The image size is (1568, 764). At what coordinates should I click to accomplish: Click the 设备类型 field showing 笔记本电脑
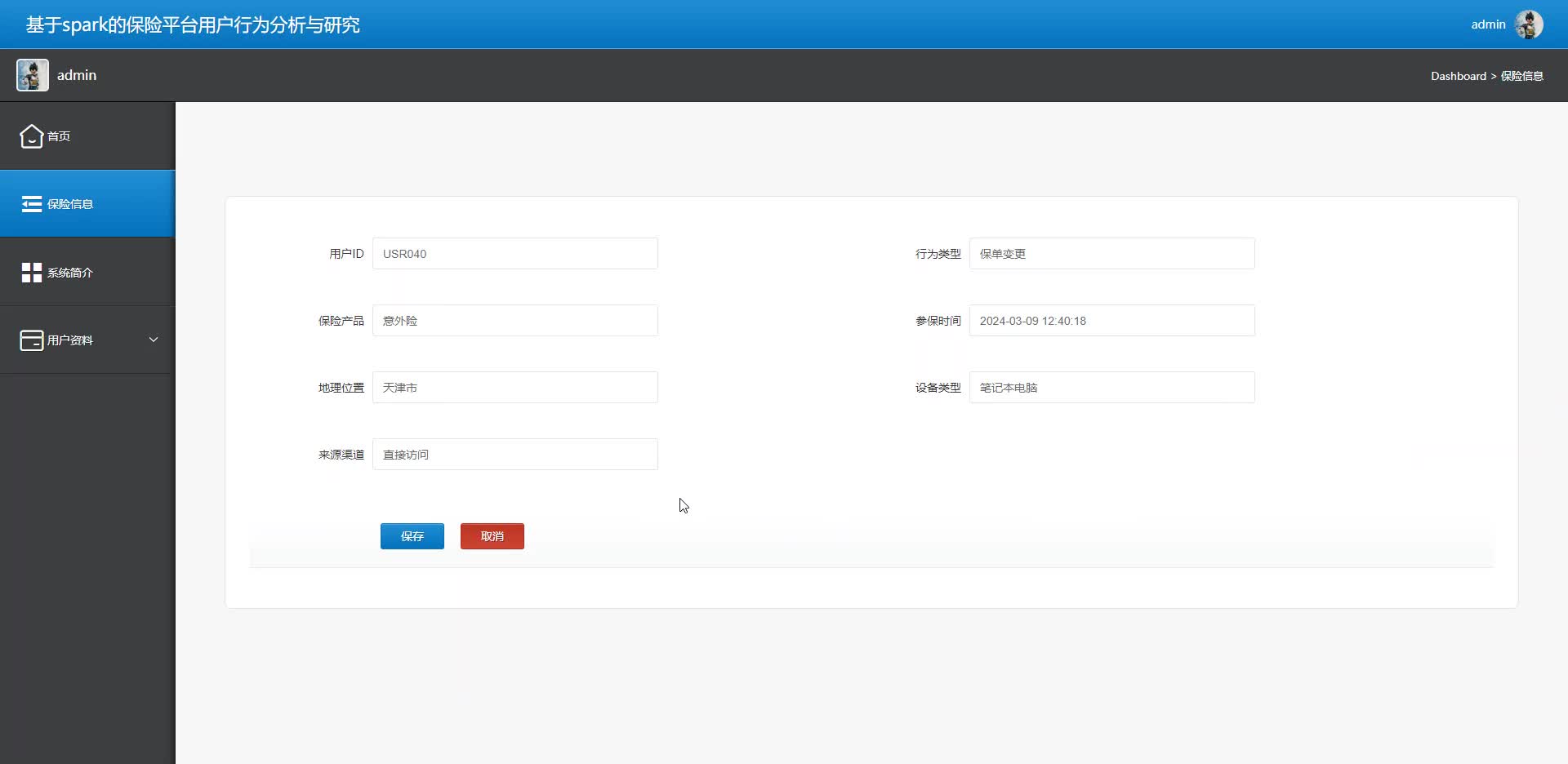tap(1111, 387)
